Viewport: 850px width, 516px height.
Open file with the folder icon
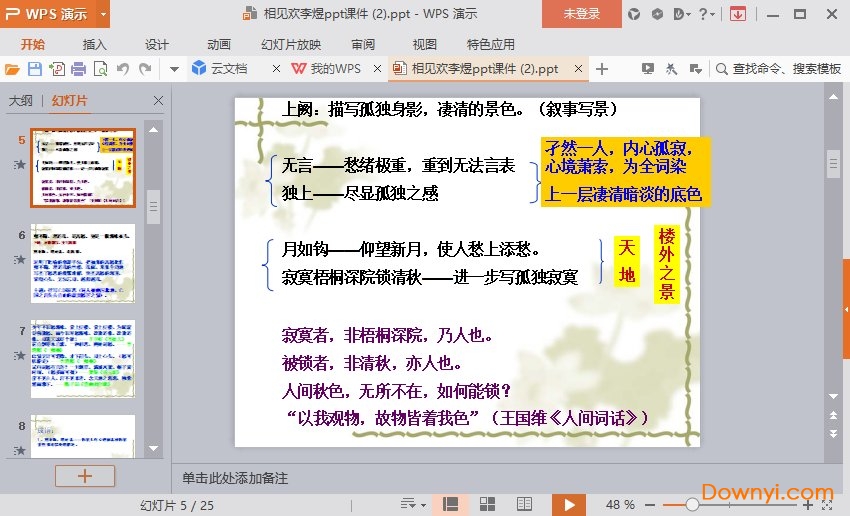(12, 69)
